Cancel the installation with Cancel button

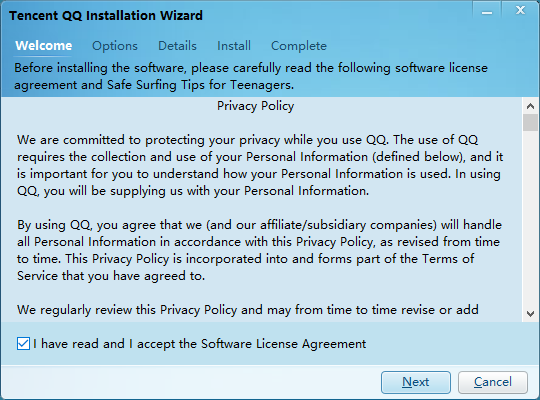coord(493,382)
